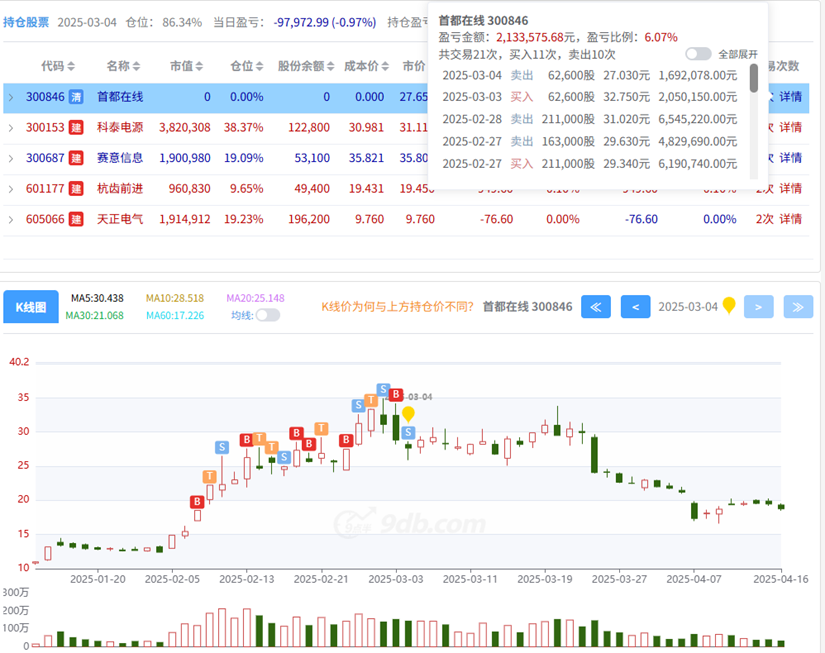Expand the 300846 首都在线 row
Image resolution: width=825 pixels, height=653 pixels.
click(11, 97)
